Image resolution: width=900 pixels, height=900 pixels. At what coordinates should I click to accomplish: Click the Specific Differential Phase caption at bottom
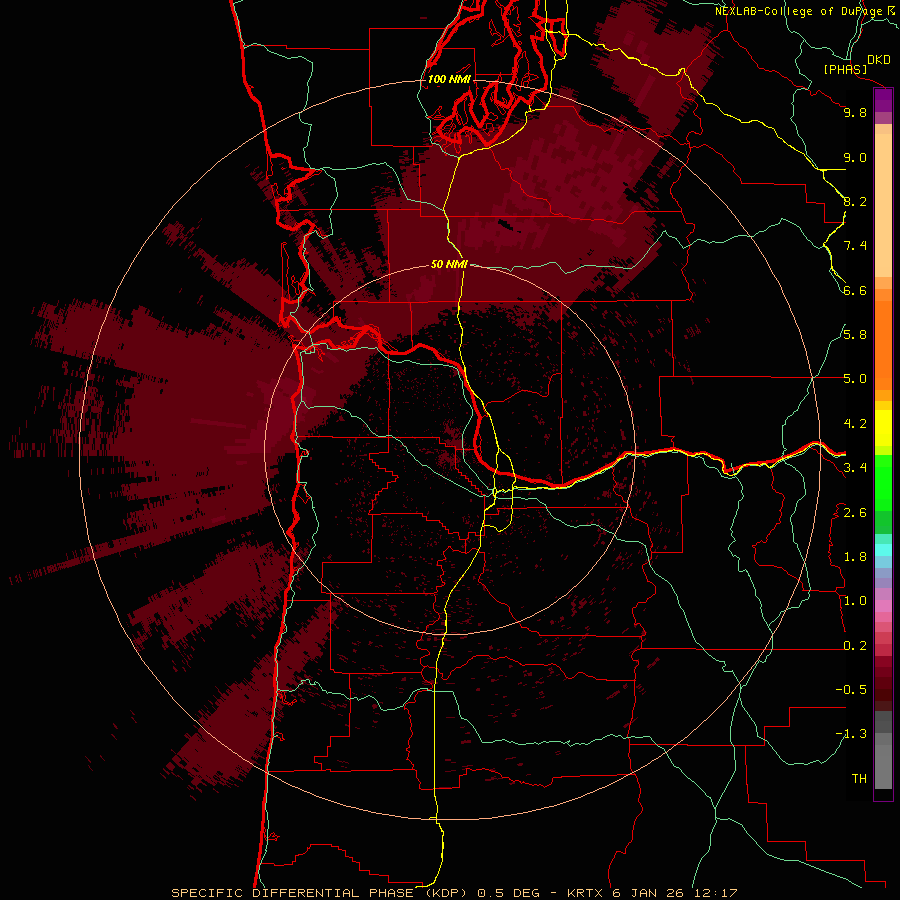(x=454, y=893)
